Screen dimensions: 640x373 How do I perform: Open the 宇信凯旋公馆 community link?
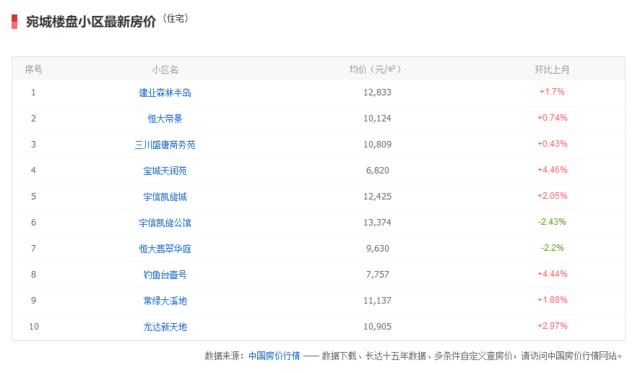165,223
